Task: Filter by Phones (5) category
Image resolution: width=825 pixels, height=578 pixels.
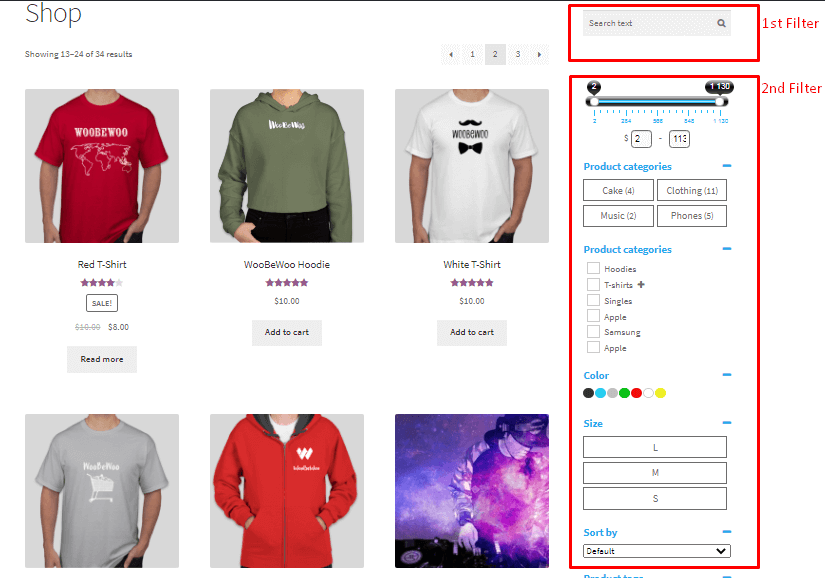Action: point(692,216)
